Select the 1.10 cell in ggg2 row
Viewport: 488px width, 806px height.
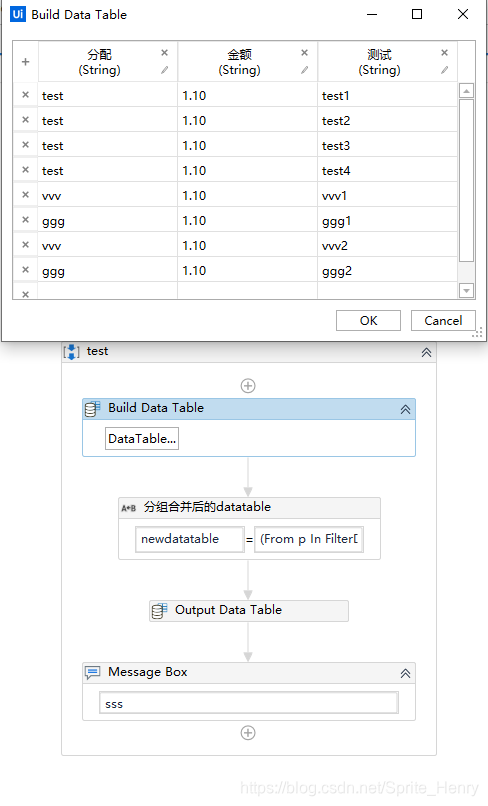(247, 270)
